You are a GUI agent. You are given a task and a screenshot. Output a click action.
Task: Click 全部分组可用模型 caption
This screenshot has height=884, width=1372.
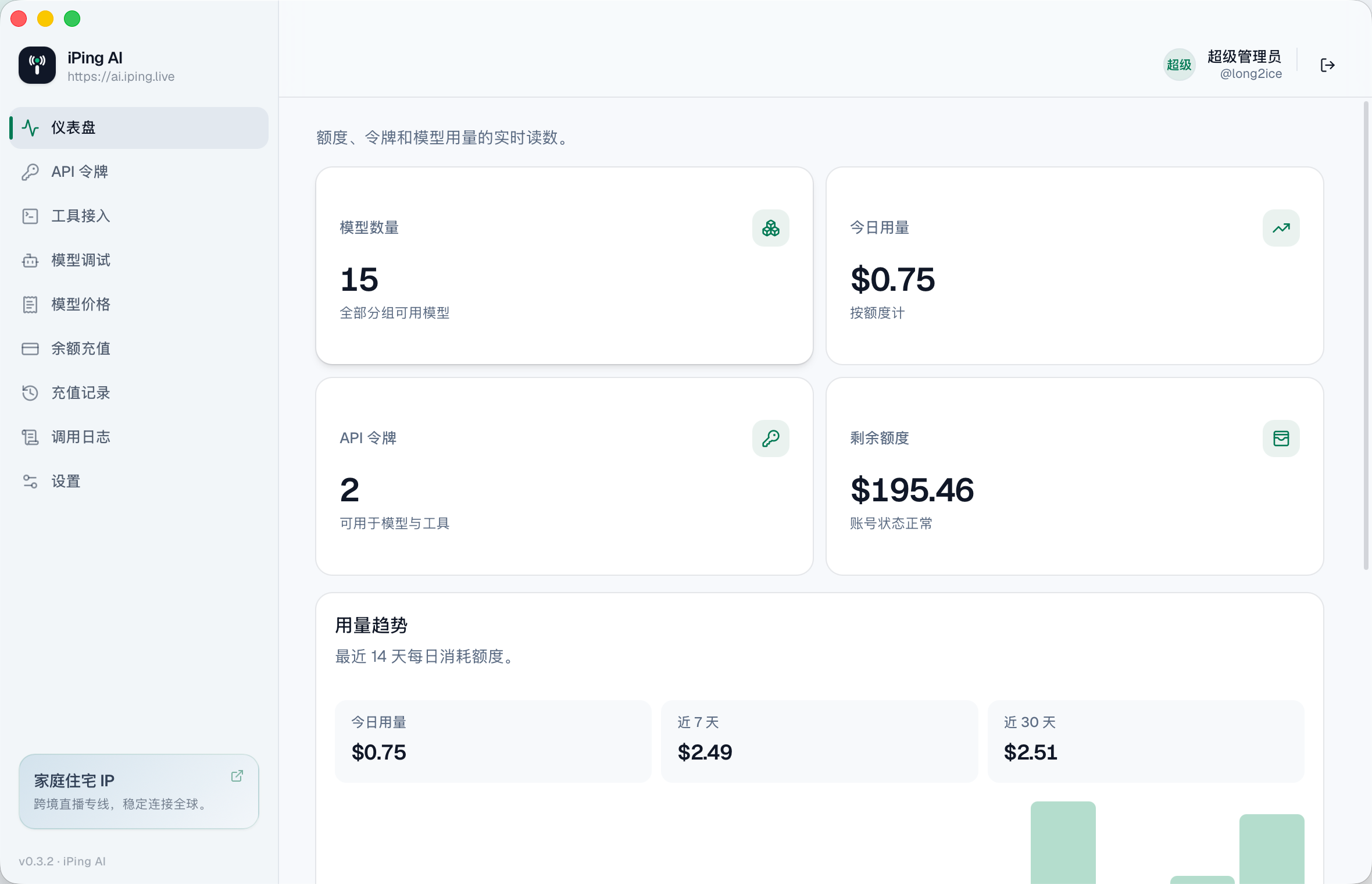(x=395, y=313)
